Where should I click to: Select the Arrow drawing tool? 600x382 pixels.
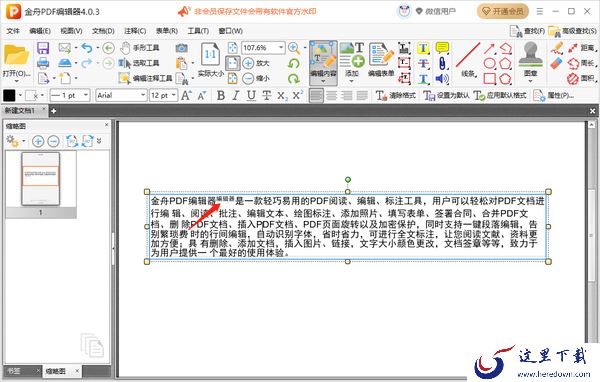[x=490, y=48]
